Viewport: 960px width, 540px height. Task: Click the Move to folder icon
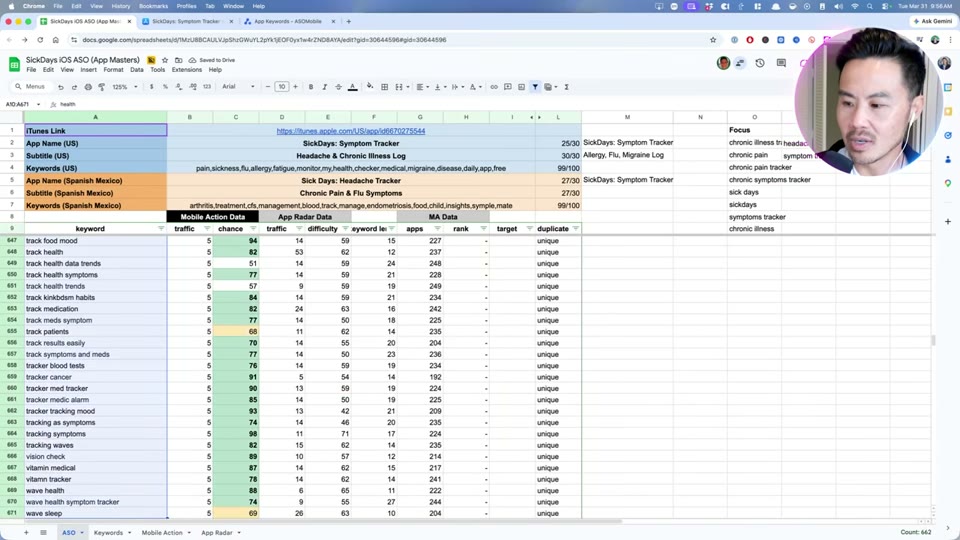179,60
